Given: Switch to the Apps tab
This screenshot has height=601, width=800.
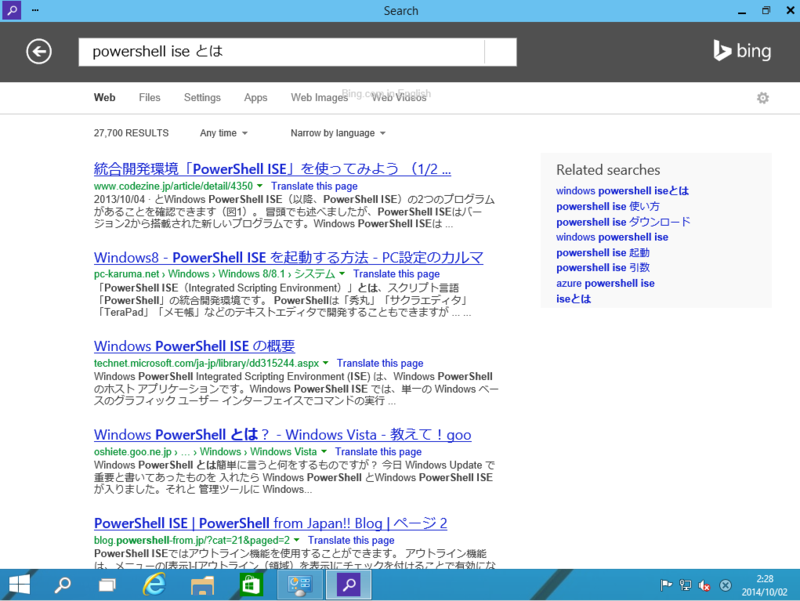Looking at the screenshot, I should (256, 97).
